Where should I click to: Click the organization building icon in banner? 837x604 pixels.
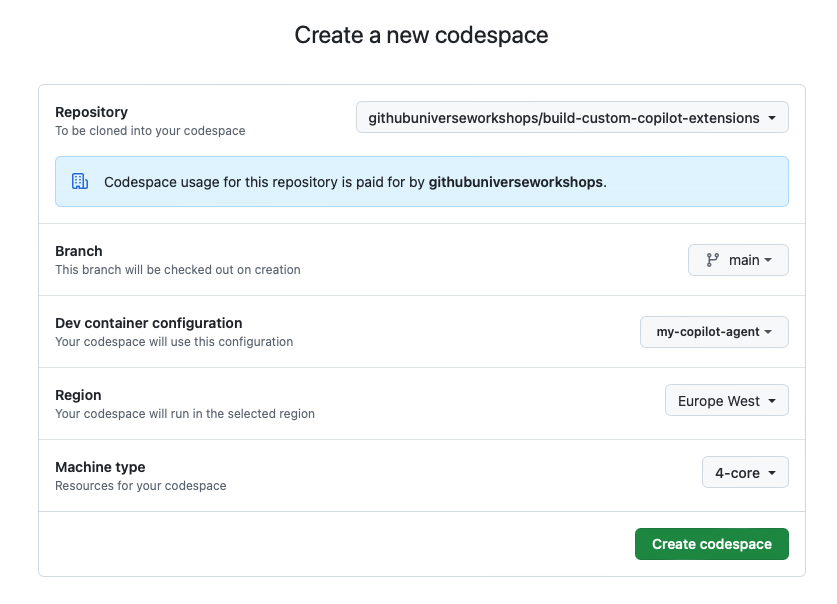[80, 182]
